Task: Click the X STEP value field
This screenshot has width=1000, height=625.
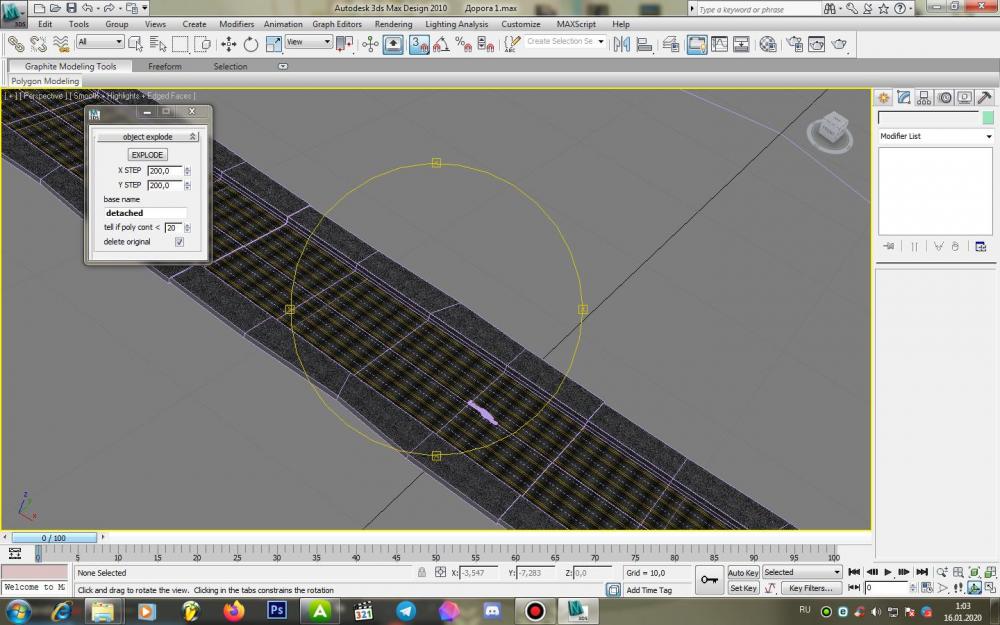Action: tap(165, 171)
